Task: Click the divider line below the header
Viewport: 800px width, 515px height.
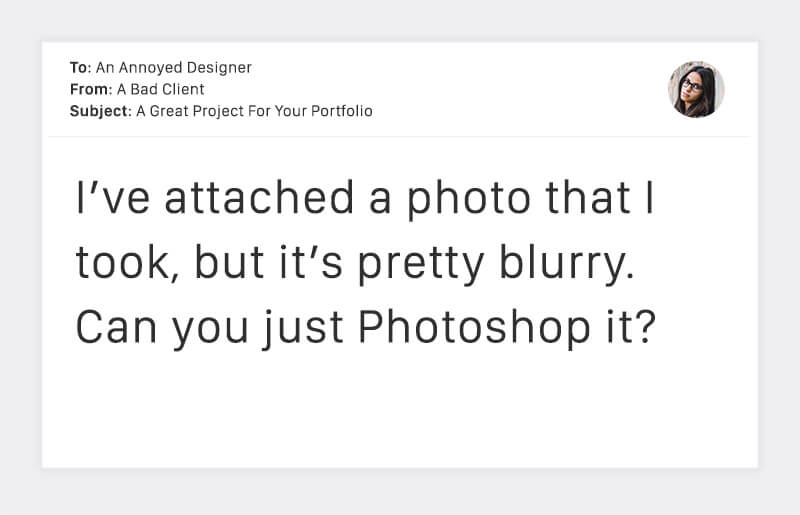Action: tap(400, 137)
